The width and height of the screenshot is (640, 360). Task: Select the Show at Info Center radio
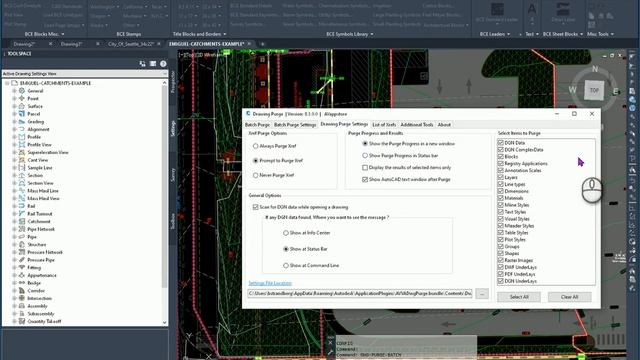tap(286, 233)
